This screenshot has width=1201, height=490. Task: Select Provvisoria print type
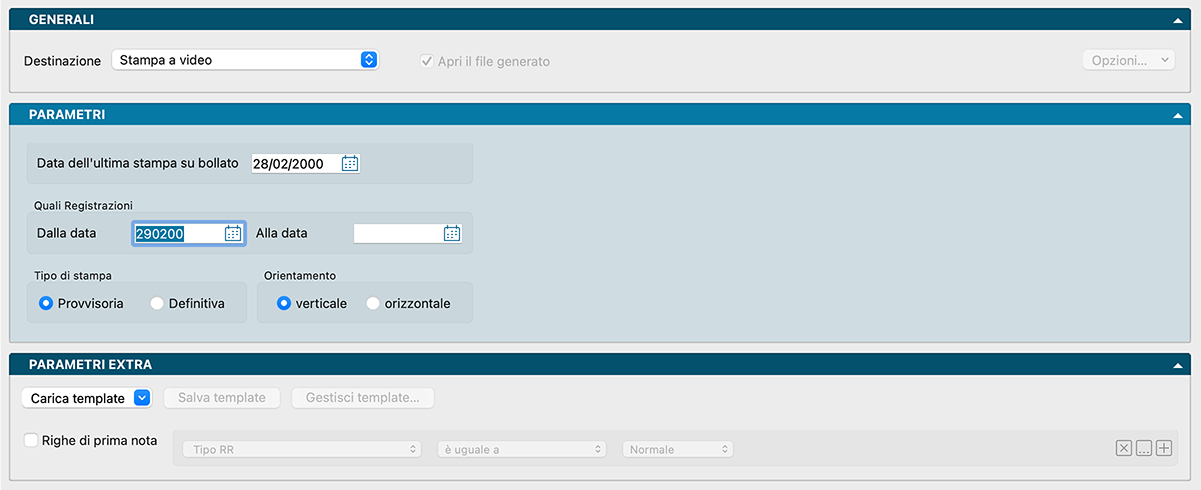coord(46,303)
